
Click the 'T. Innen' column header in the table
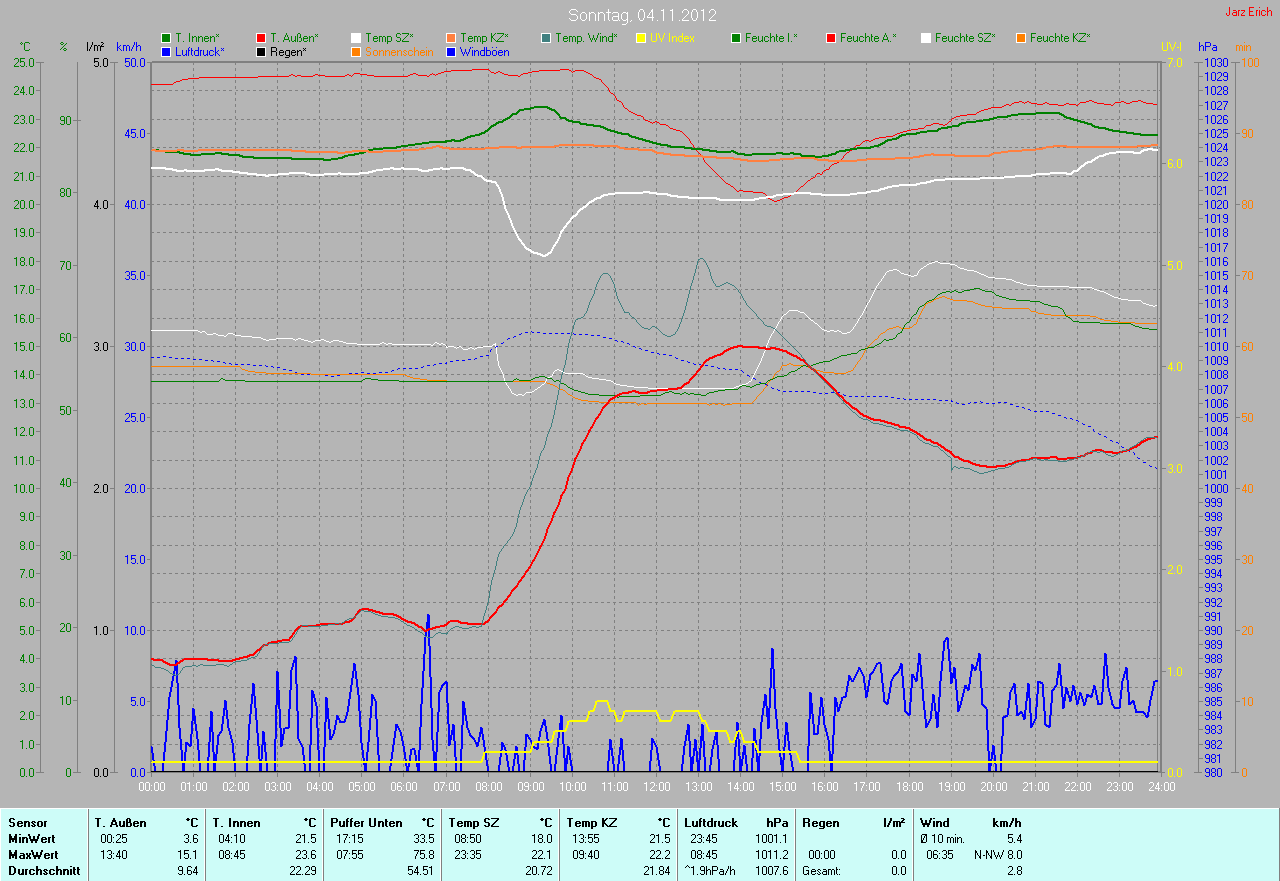(237, 823)
